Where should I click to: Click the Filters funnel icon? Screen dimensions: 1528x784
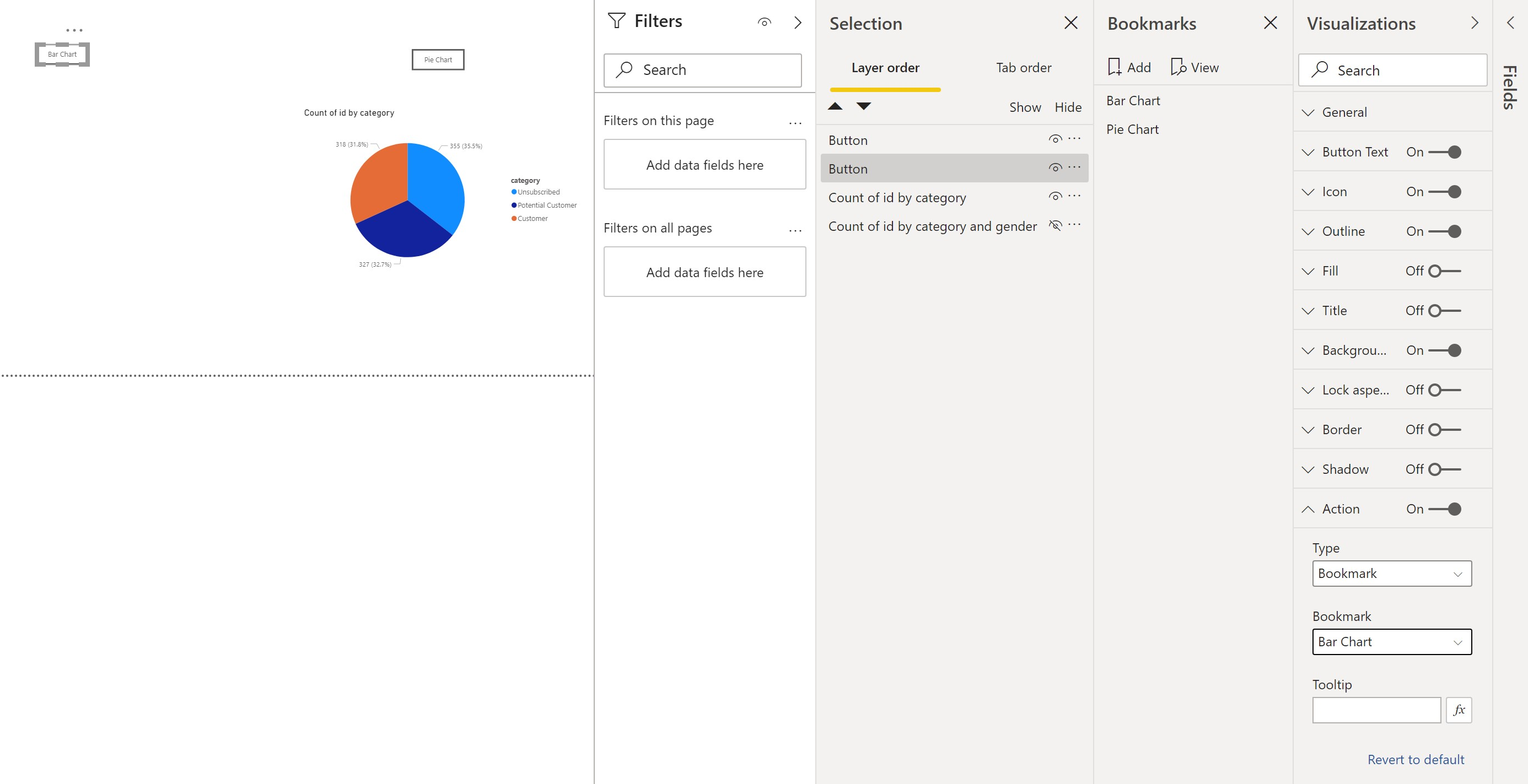click(x=616, y=21)
